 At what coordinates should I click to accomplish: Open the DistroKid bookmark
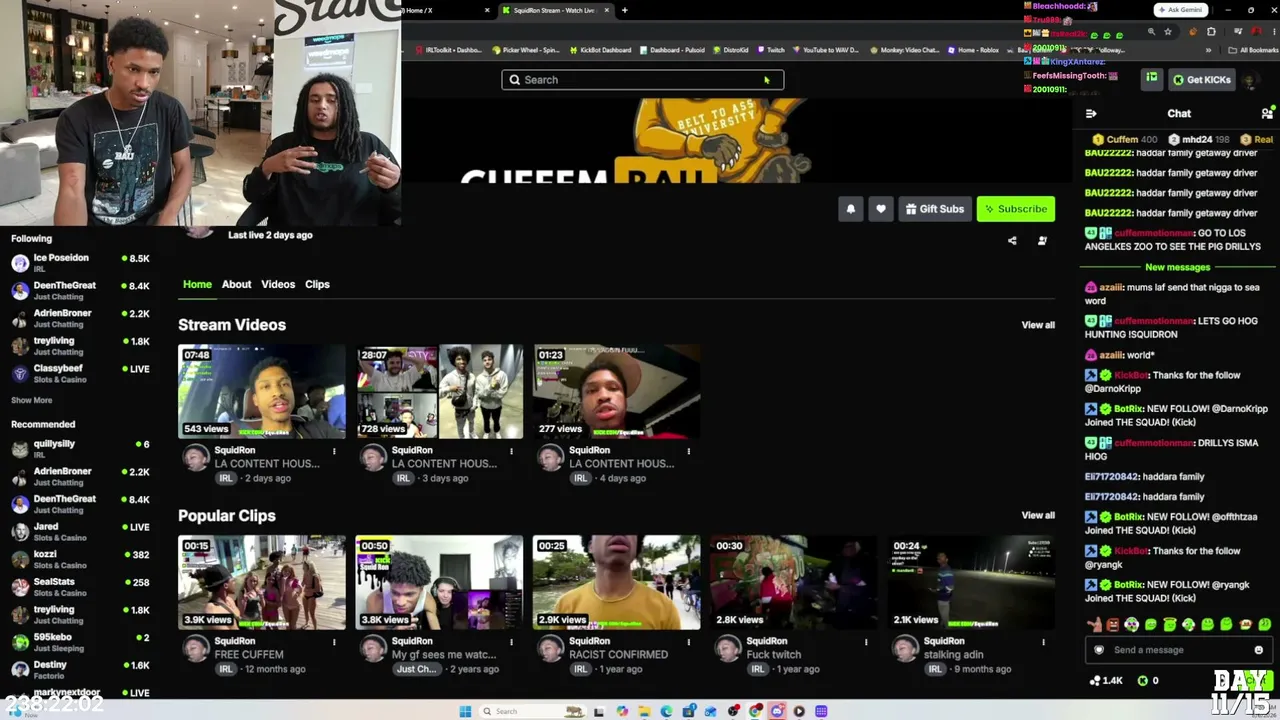click(731, 50)
